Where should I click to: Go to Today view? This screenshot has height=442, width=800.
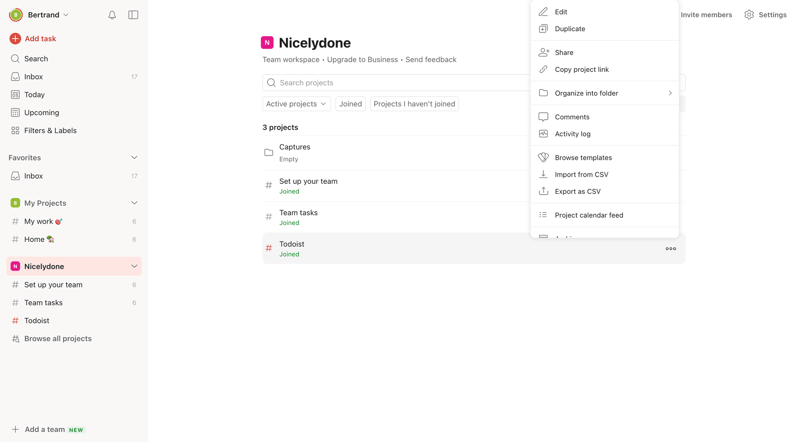(x=35, y=94)
